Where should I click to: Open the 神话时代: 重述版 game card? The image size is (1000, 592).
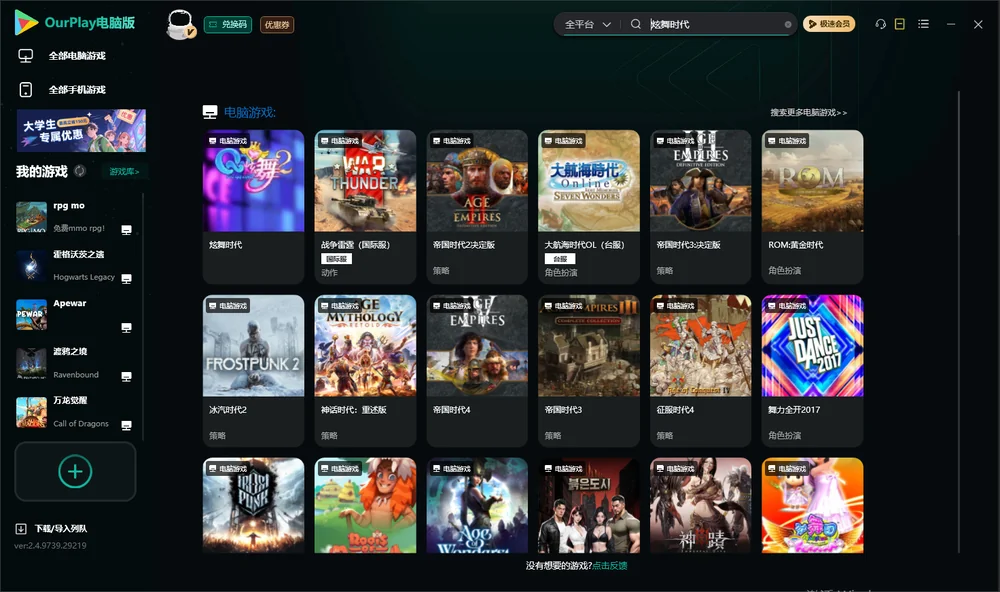coord(365,371)
